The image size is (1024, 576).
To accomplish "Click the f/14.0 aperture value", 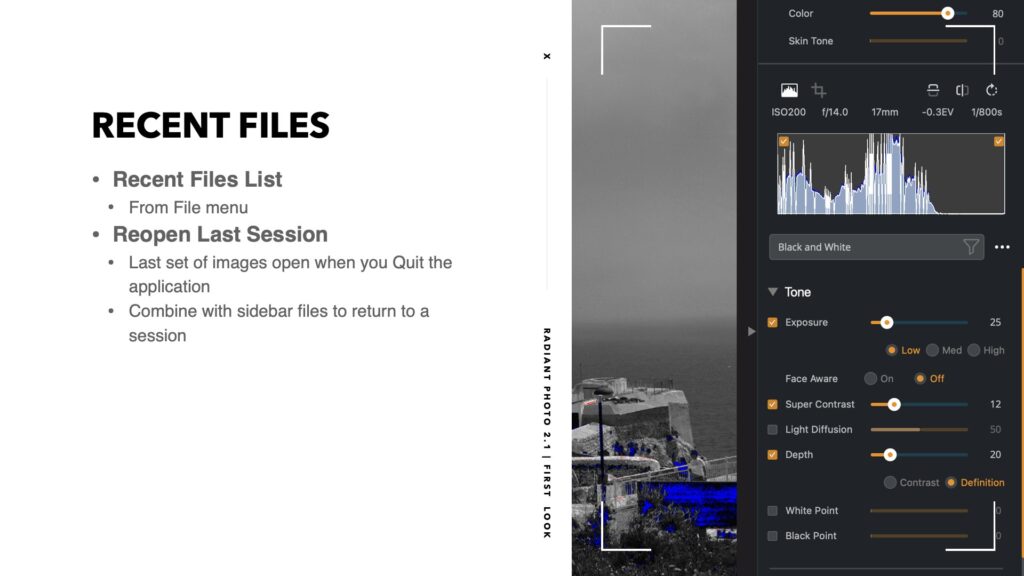I will [835, 112].
